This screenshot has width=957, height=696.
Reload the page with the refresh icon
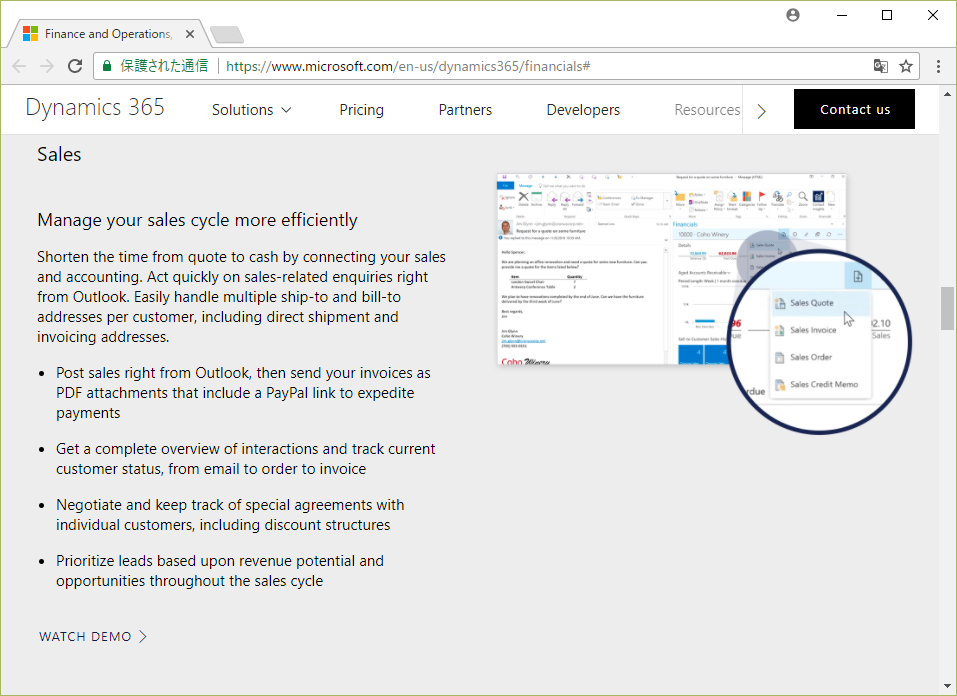75,66
